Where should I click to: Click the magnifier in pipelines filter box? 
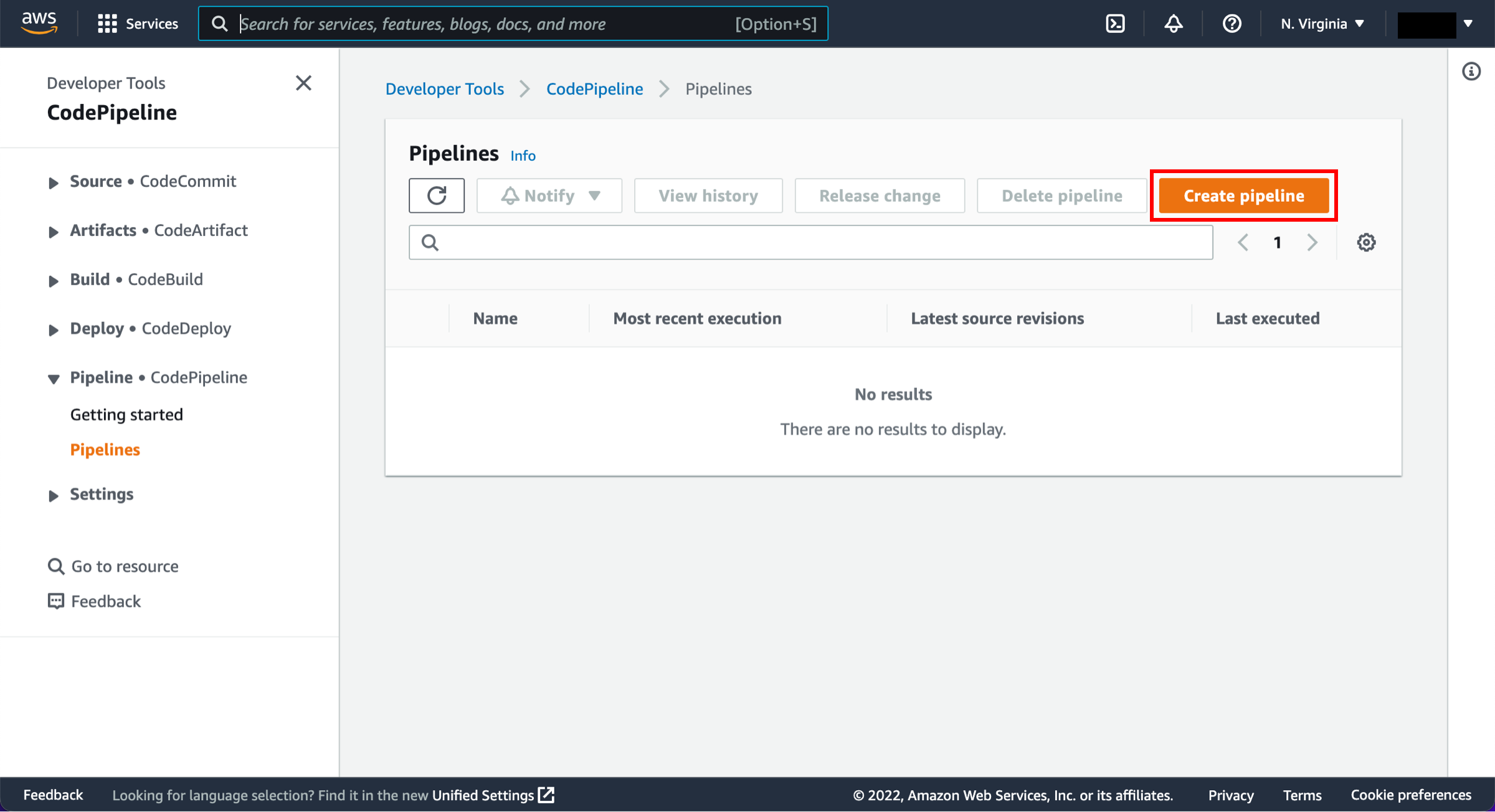(x=430, y=242)
